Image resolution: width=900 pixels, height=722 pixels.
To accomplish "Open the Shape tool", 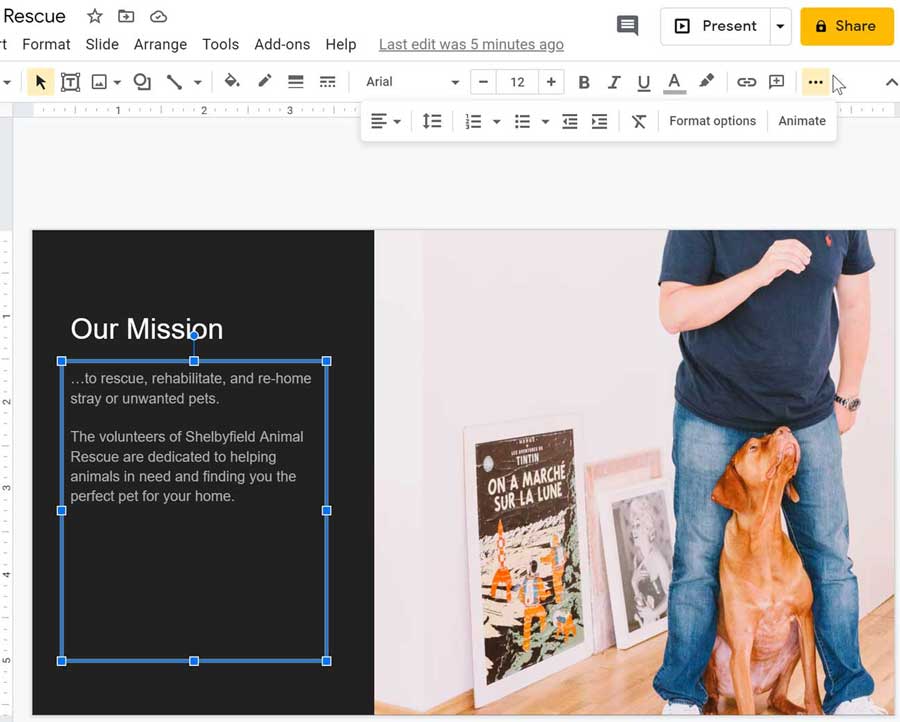I will [141, 81].
